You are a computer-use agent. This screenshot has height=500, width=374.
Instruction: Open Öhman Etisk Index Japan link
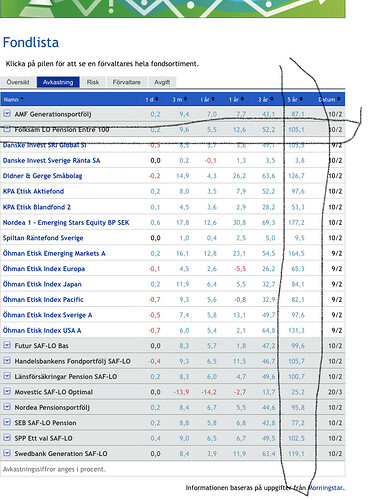coord(42,284)
